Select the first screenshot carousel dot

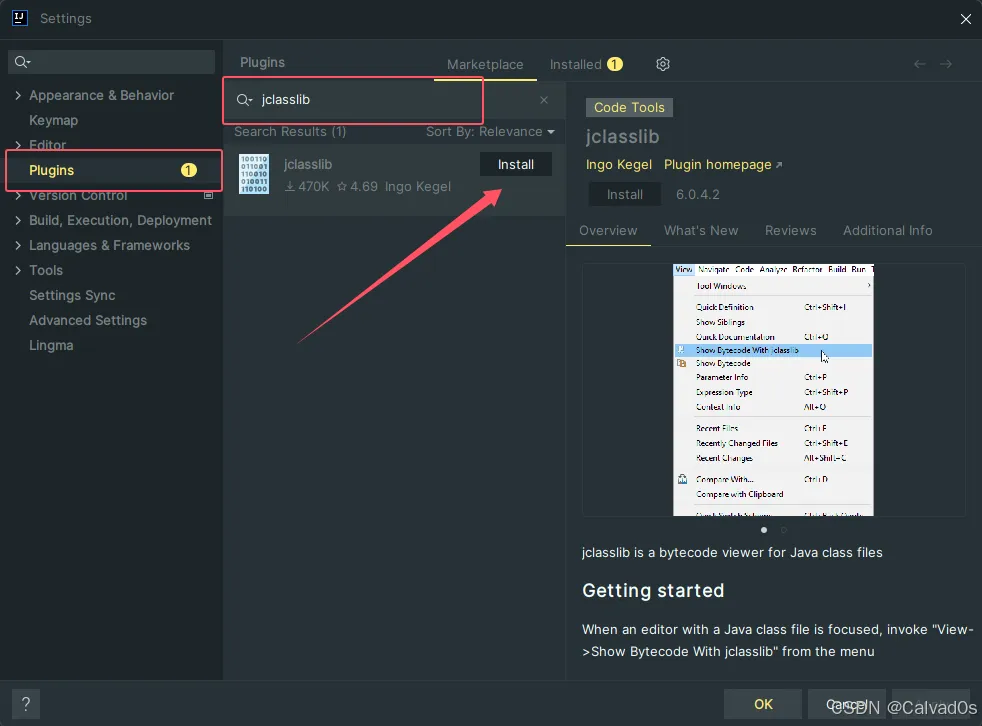[763, 530]
